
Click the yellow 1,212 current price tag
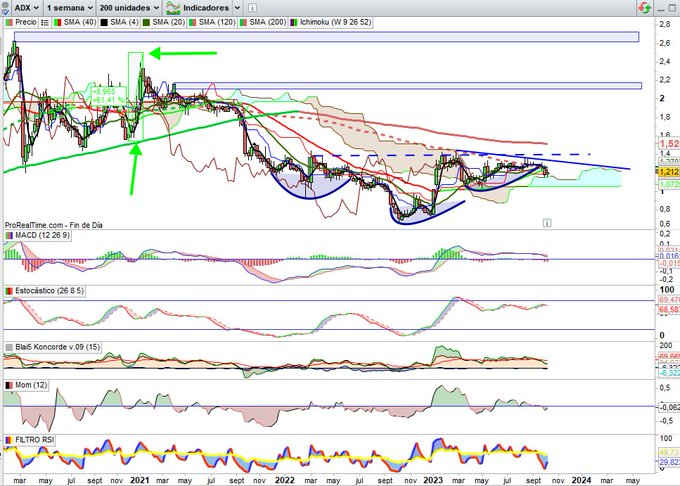click(668, 172)
